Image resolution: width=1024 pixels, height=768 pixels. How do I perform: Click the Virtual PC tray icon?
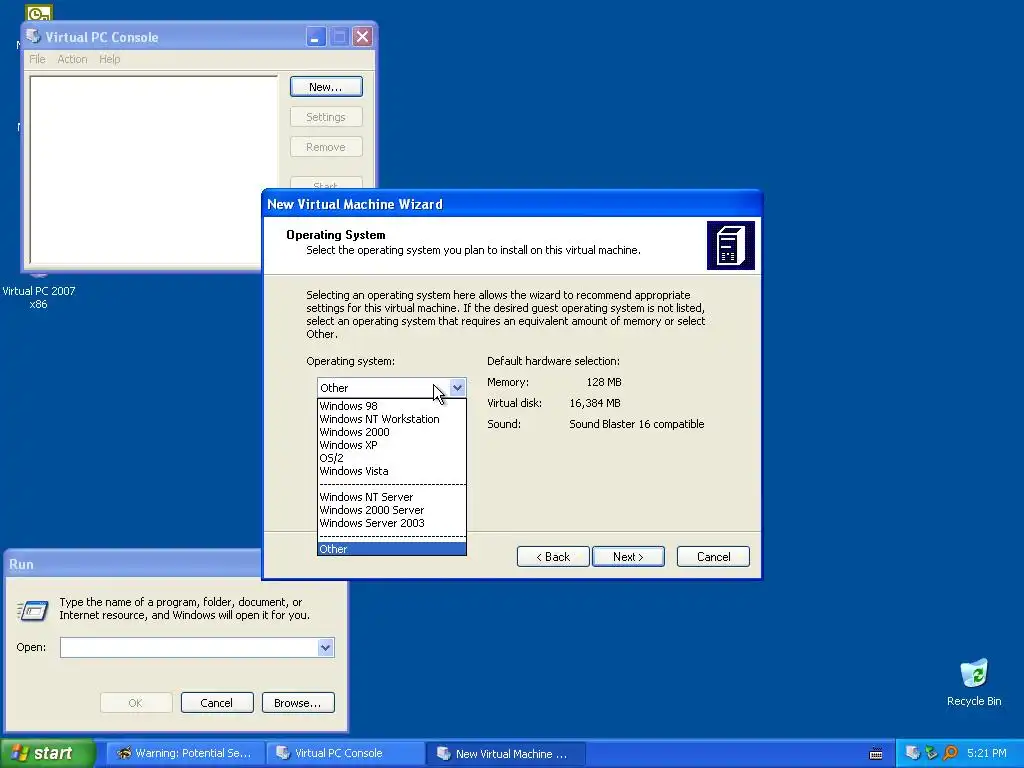click(x=913, y=753)
